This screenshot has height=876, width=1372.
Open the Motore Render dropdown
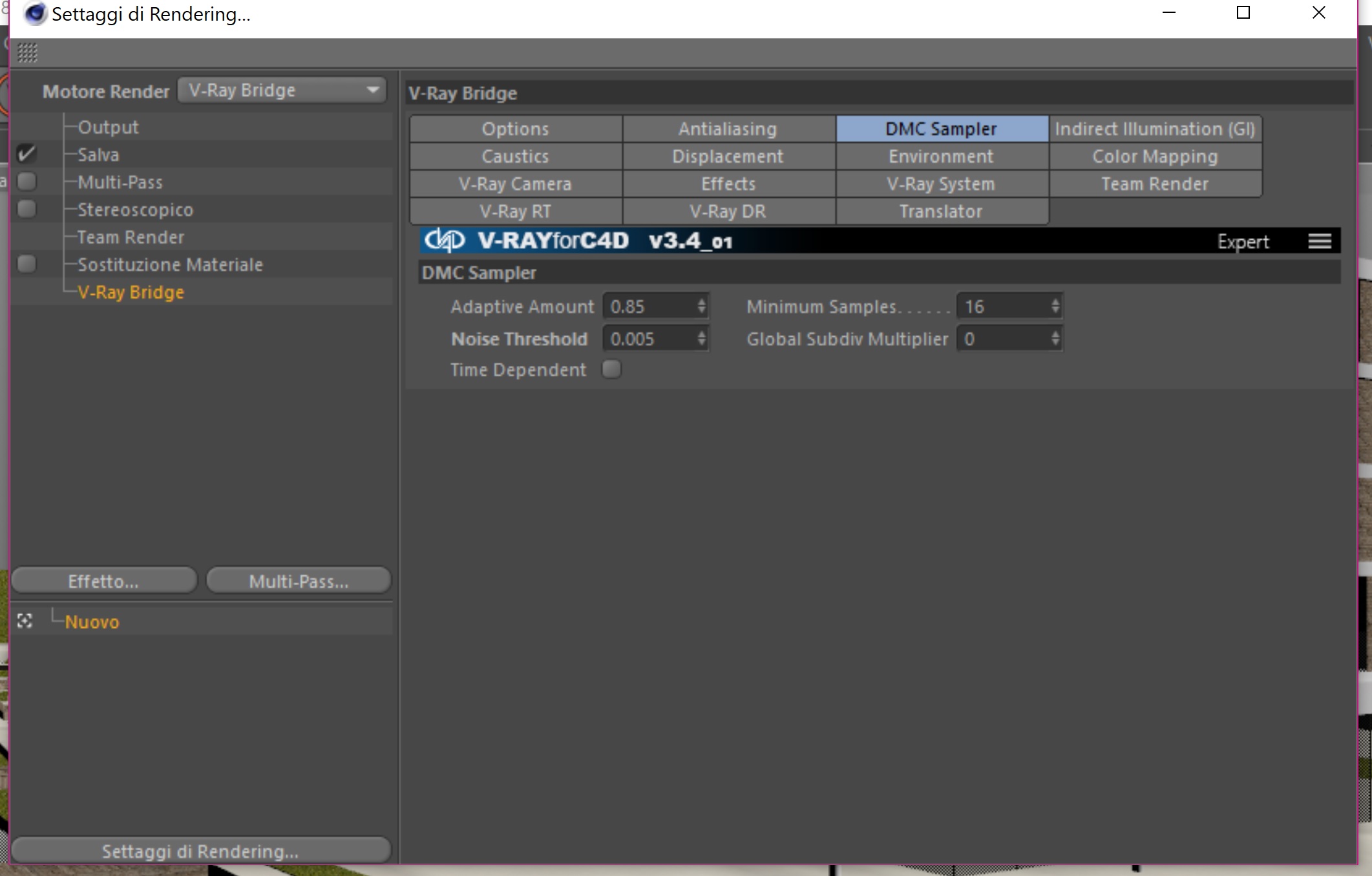tap(282, 91)
